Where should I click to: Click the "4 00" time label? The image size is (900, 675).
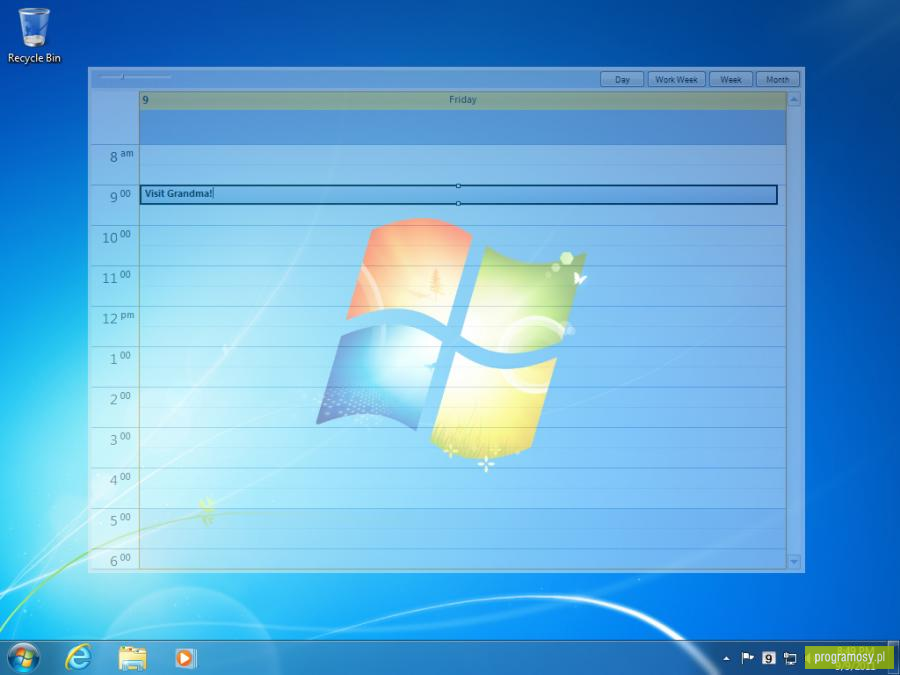[x=120, y=480]
